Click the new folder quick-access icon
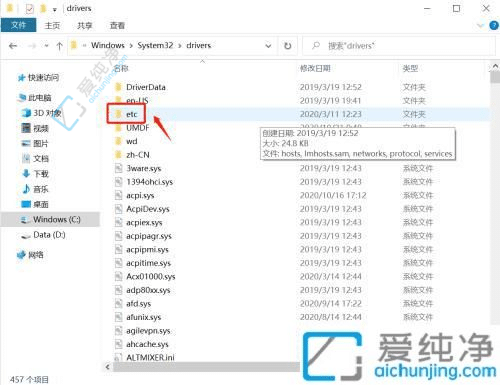Image resolution: width=500 pixels, height=385 pixels. pos(43,9)
